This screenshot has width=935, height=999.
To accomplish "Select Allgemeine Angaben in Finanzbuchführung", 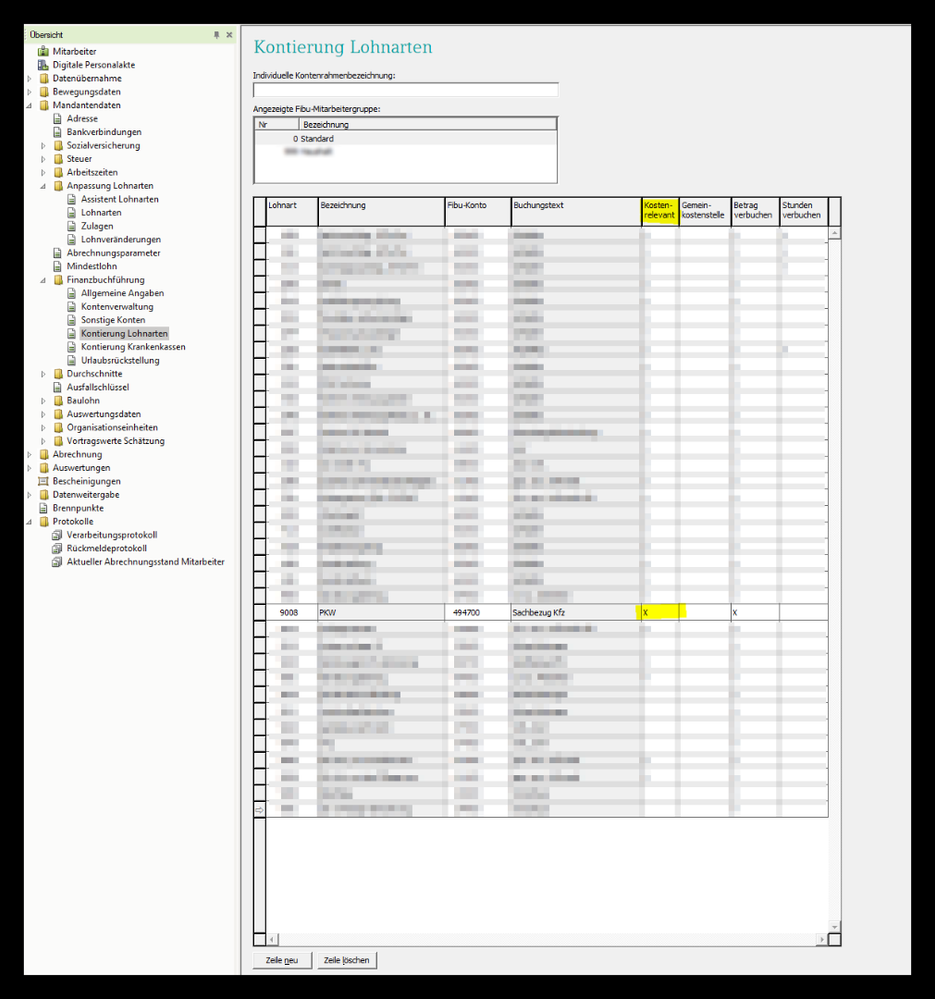I will pos(122,292).
